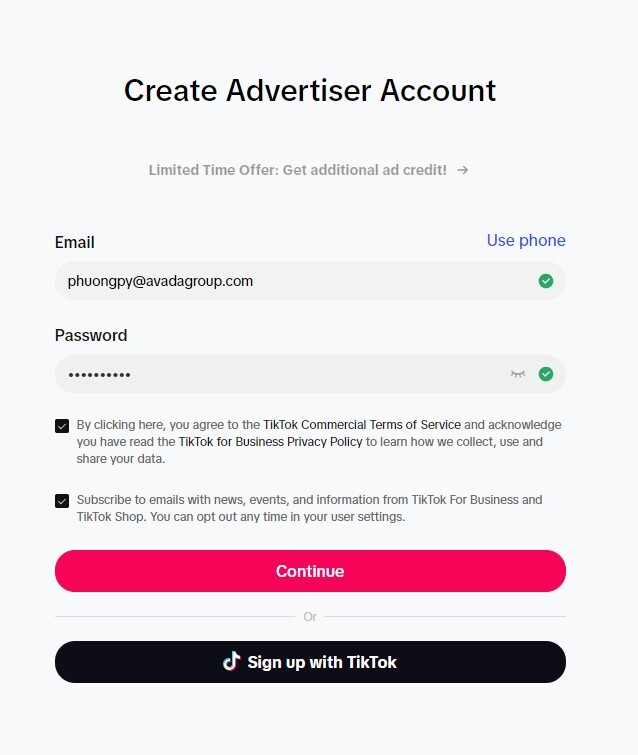Focus the Email input containing phuongpy@avadagroup.com
The image size is (638, 755).
point(310,281)
